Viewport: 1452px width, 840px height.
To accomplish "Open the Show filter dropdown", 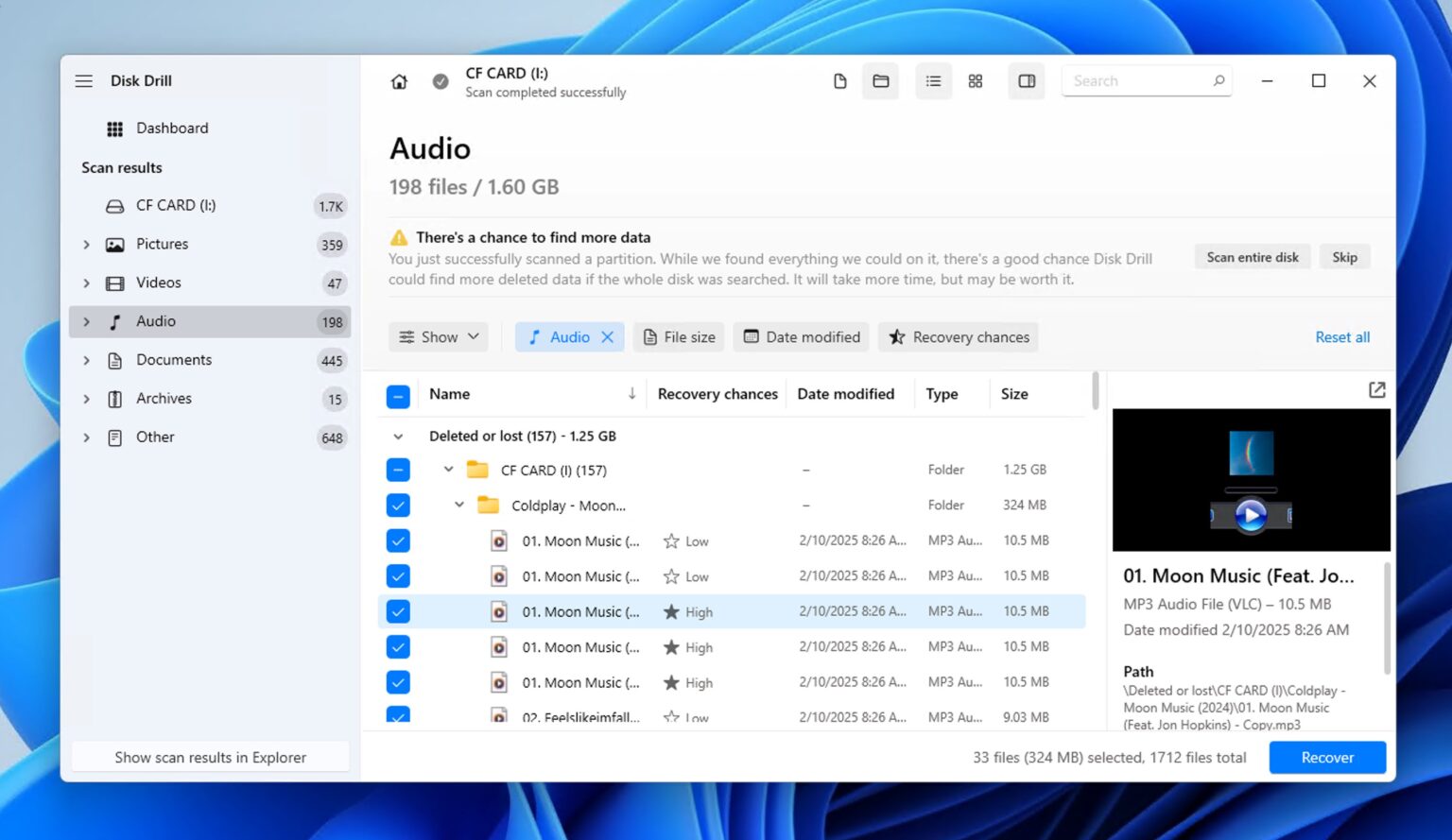I will tap(438, 336).
